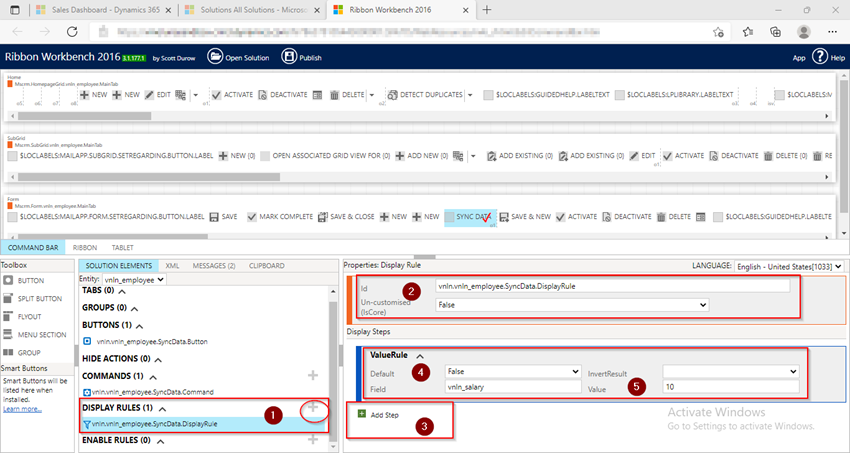
Task: Switch to Sales Dashboard browser tab
Action: 105,10
